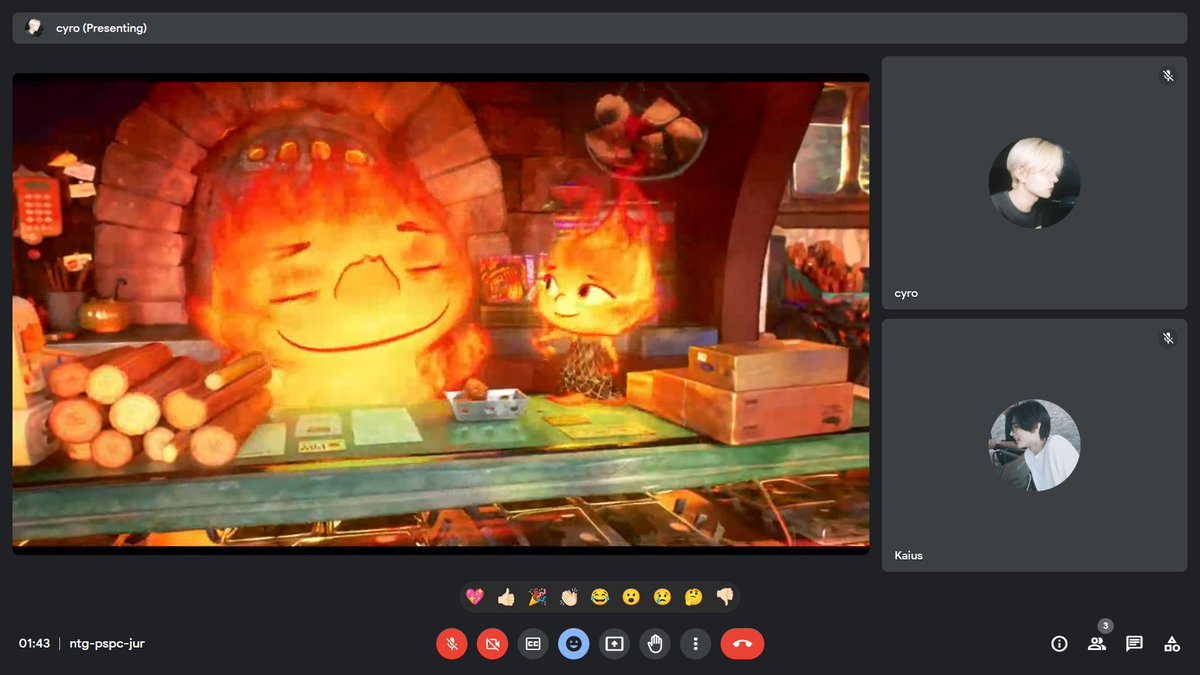Click the cyro (Presenting) label
This screenshot has height=675, width=1200.
[x=101, y=28]
